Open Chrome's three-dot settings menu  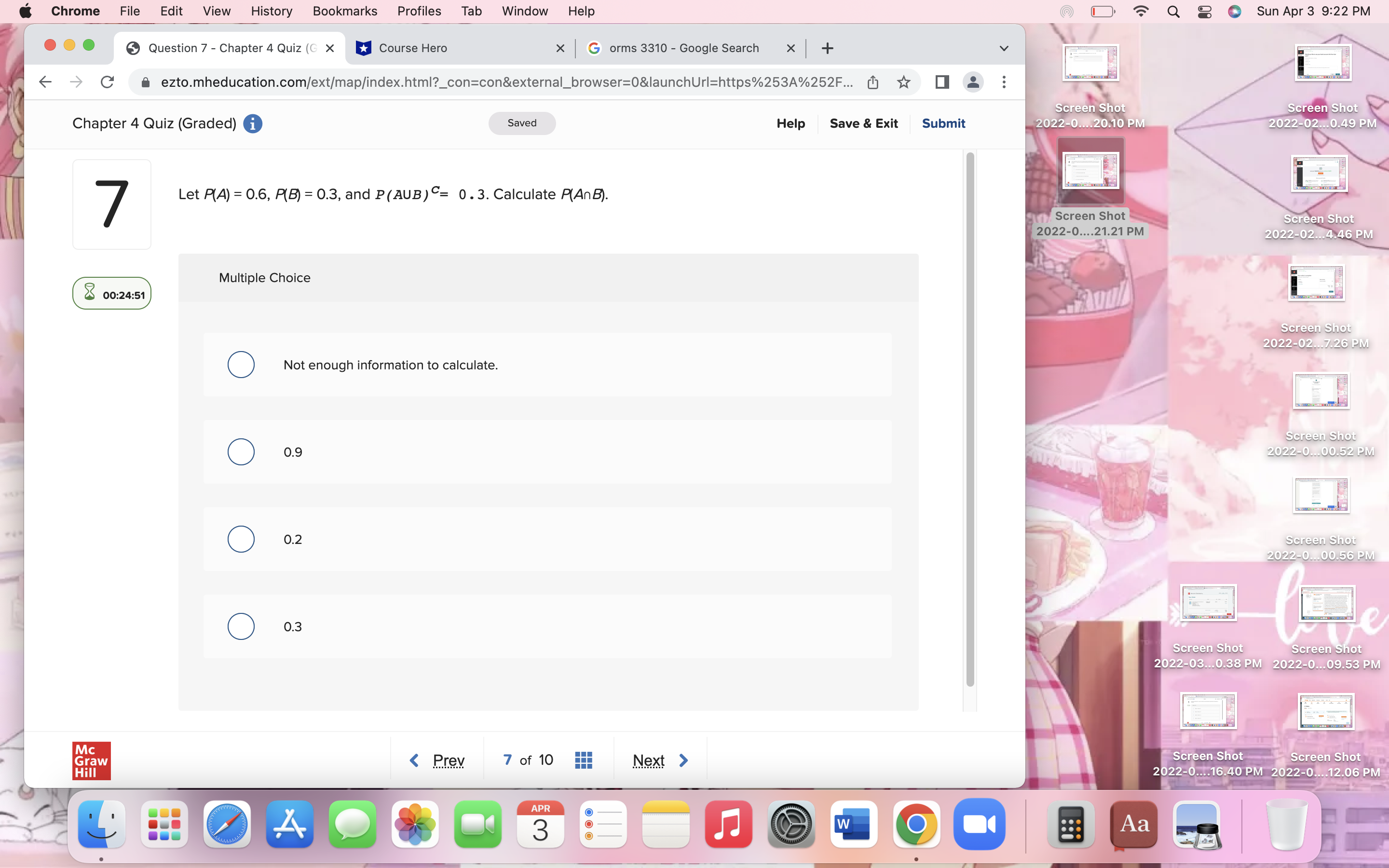(x=1004, y=82)
